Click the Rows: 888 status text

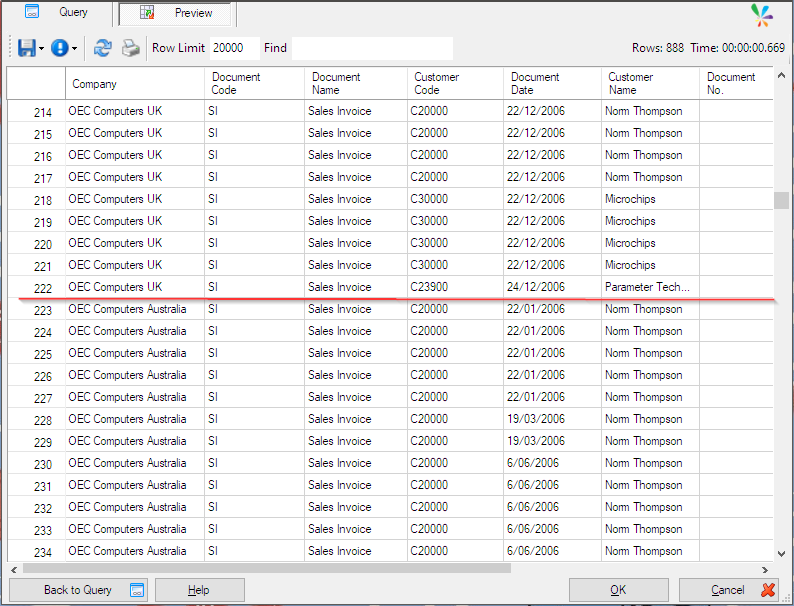pos(658,48)
